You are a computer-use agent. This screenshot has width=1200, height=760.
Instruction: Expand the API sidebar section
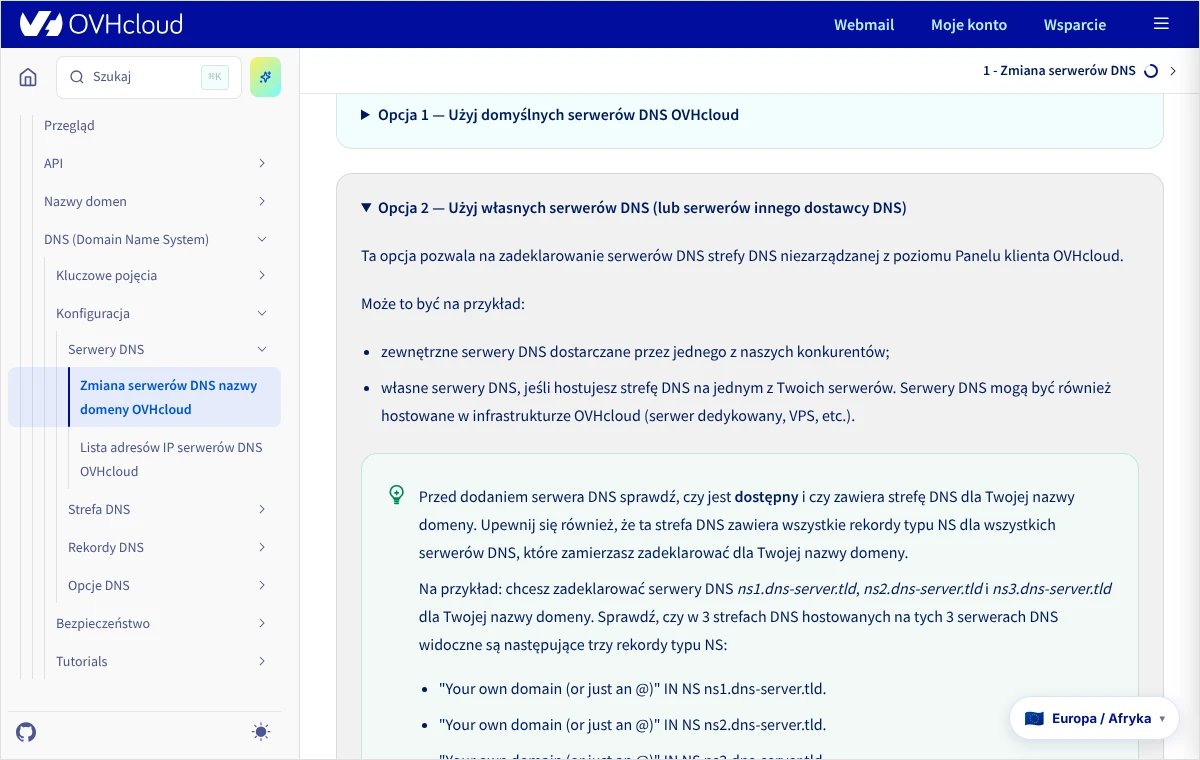coord(155,163)
